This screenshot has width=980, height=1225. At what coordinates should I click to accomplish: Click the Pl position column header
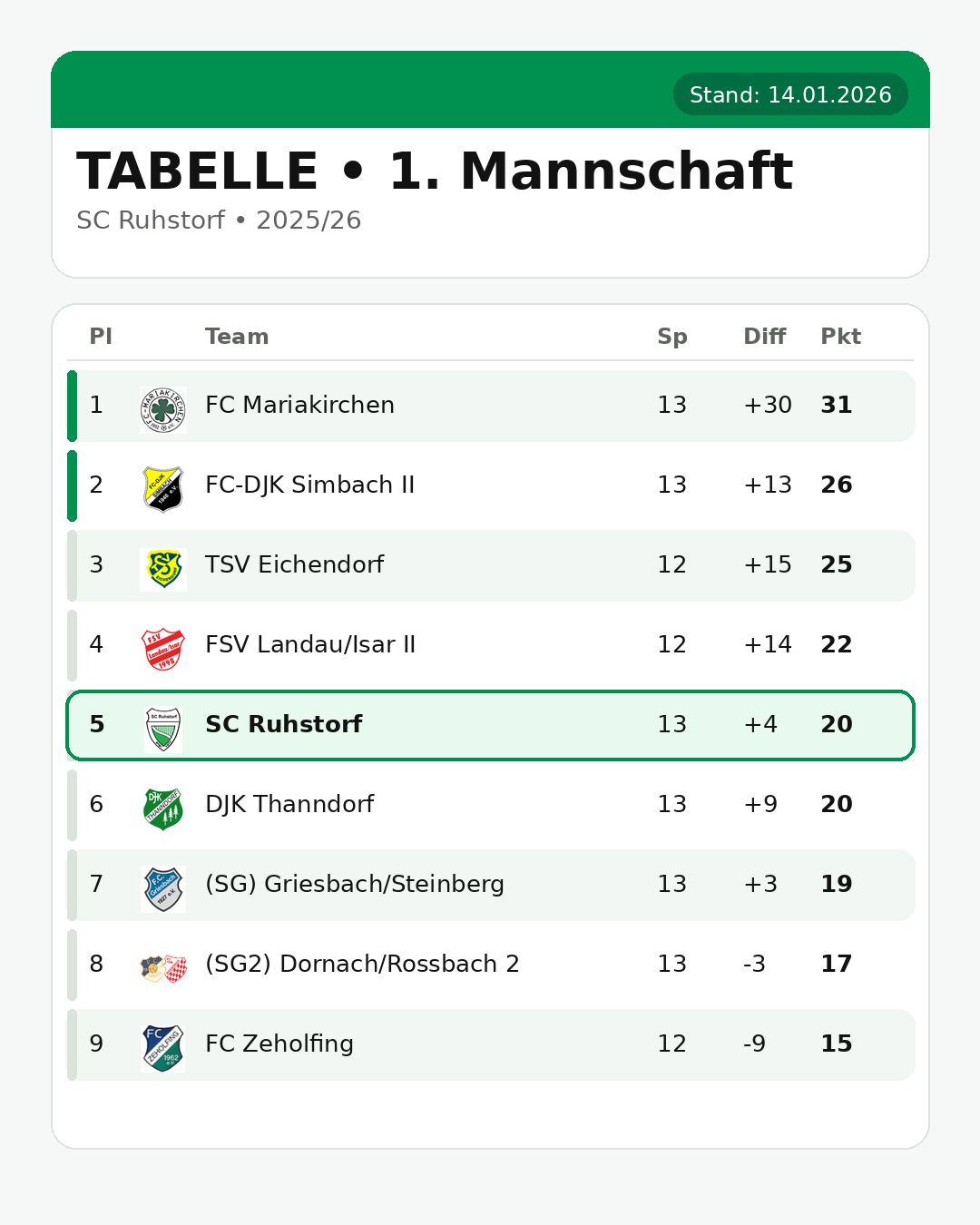pyautogui.click(x=101, y=337)
